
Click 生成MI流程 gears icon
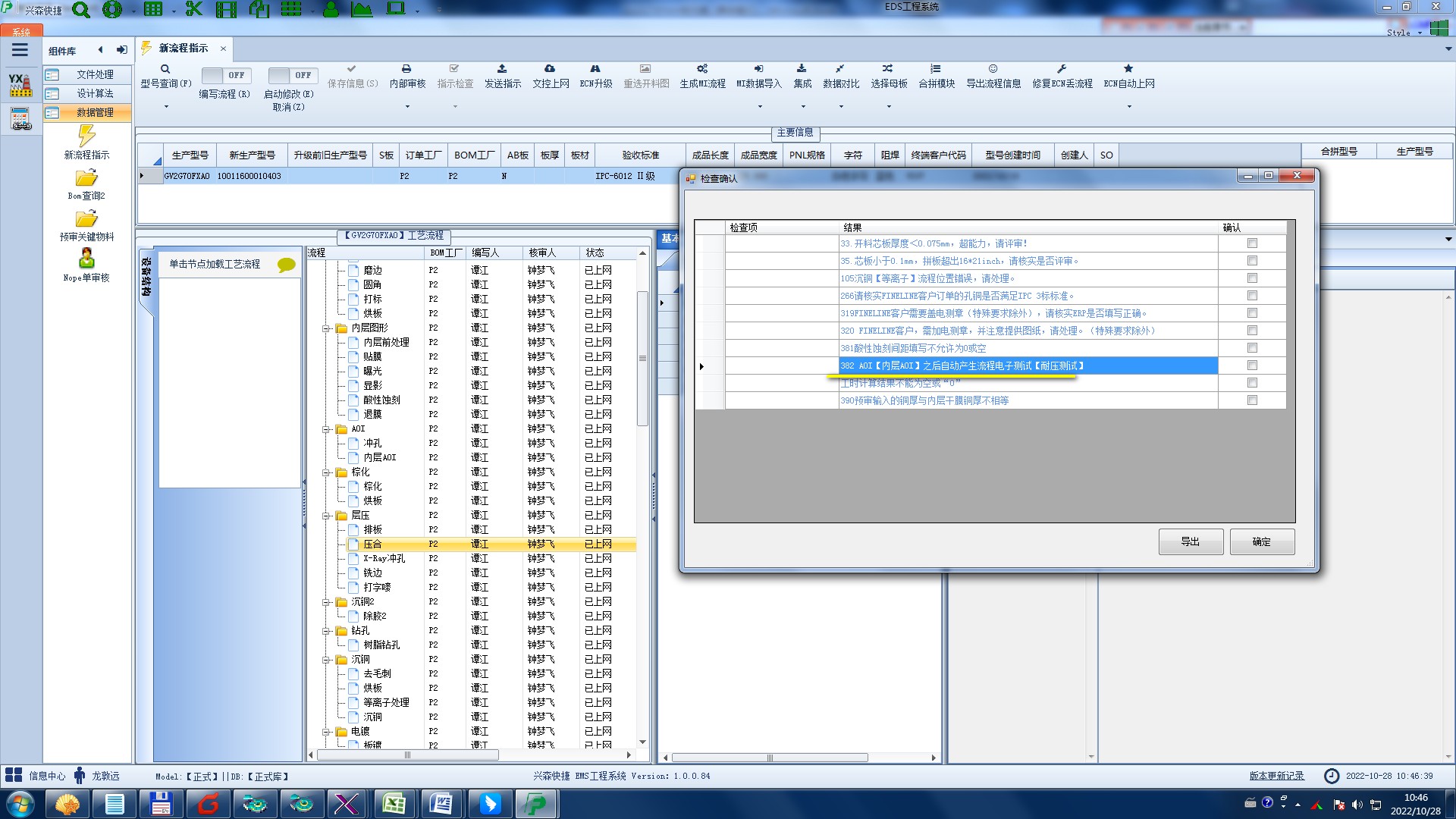coord(702,69)
